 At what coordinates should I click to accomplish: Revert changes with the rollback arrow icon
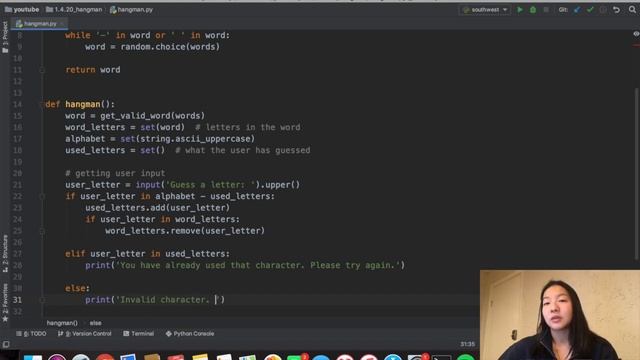(x=616, y=9)
